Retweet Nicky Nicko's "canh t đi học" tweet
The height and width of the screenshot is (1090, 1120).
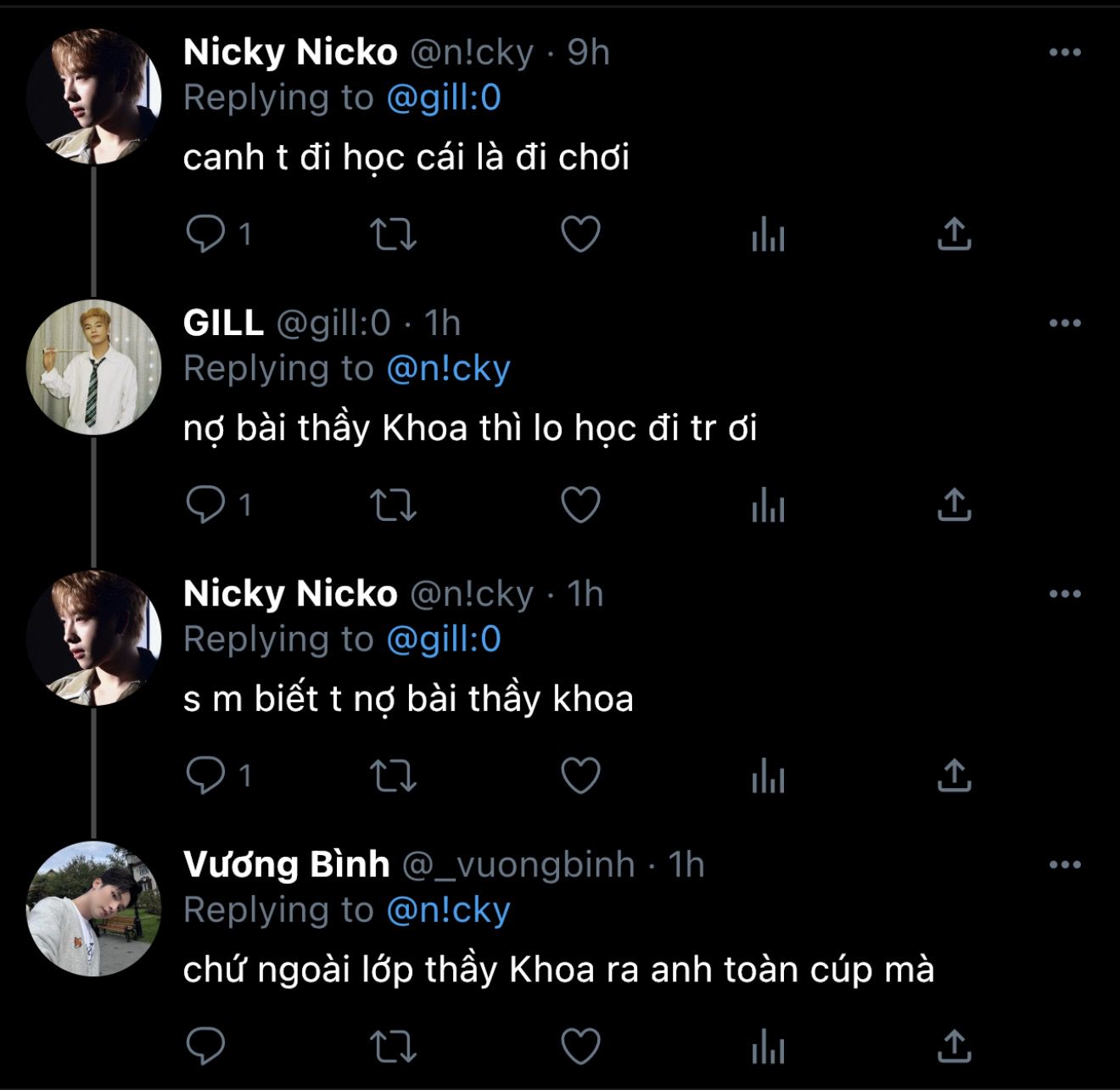(x=394, y=234)
